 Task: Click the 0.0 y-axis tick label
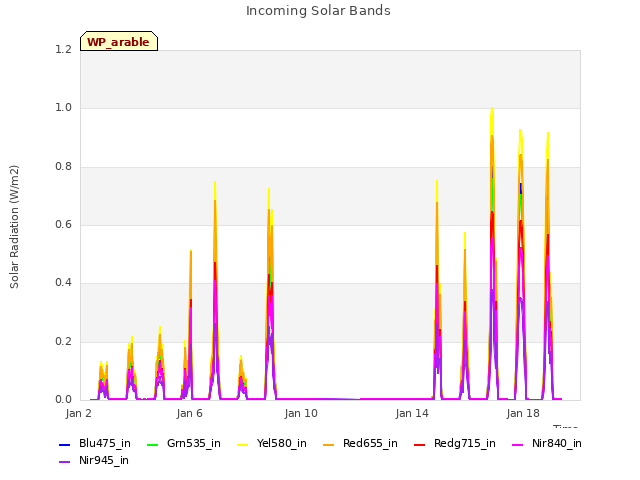tap(63, 400)
